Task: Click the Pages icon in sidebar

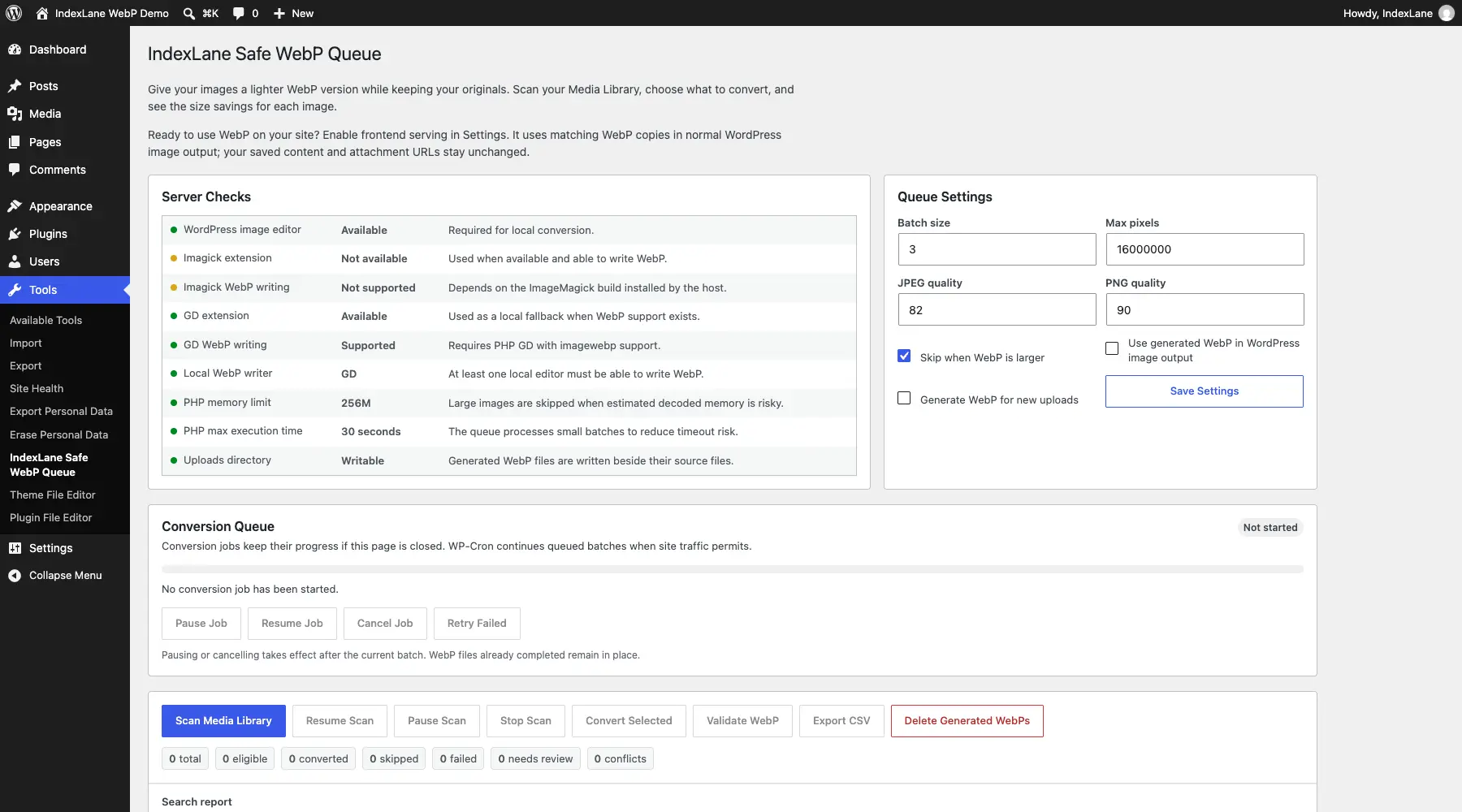Action: point(15,142)
